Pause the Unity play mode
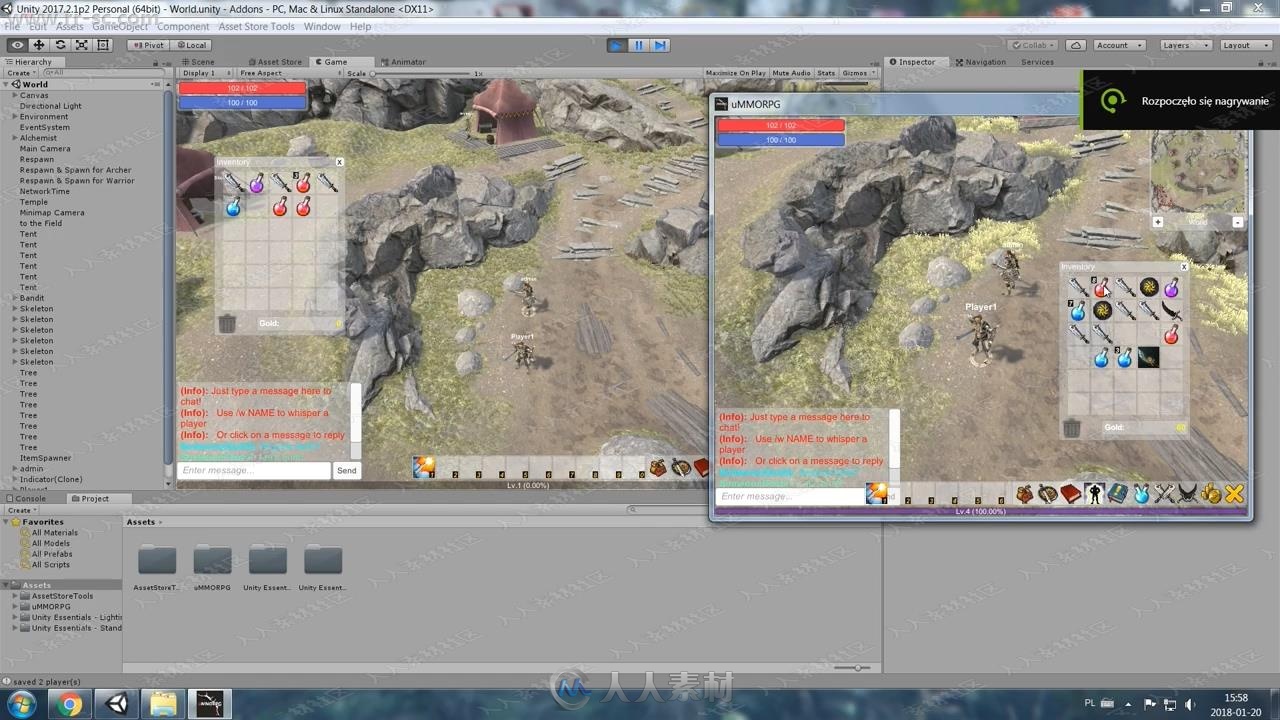The width and height of the screenshot is (1280, 720). (638, 45)
